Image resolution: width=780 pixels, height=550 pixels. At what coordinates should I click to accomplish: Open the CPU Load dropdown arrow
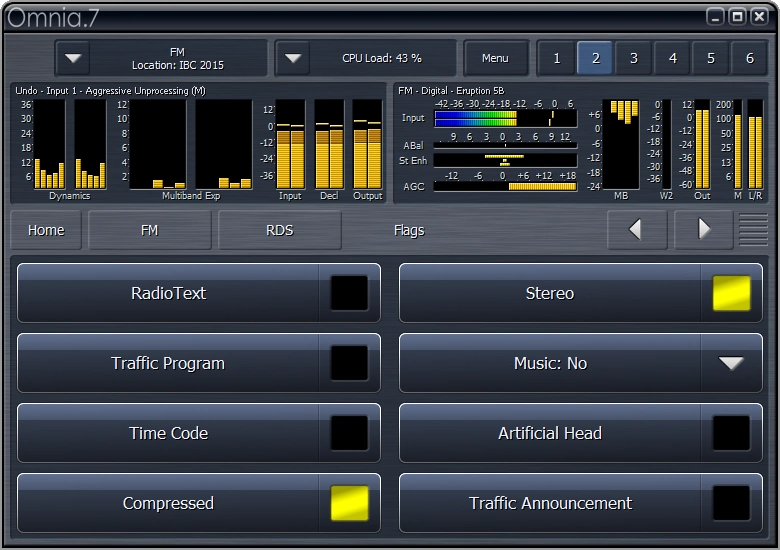coord(292,58)
